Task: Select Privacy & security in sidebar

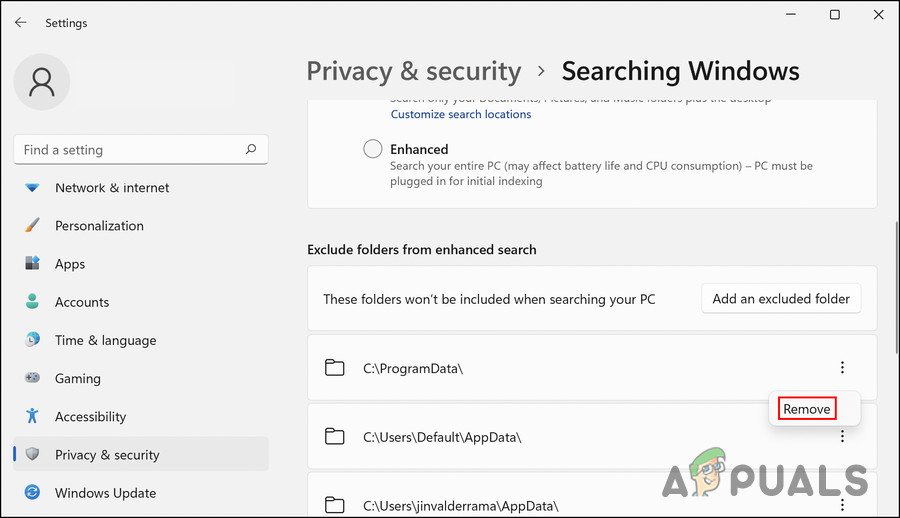Action: (107, 455)
